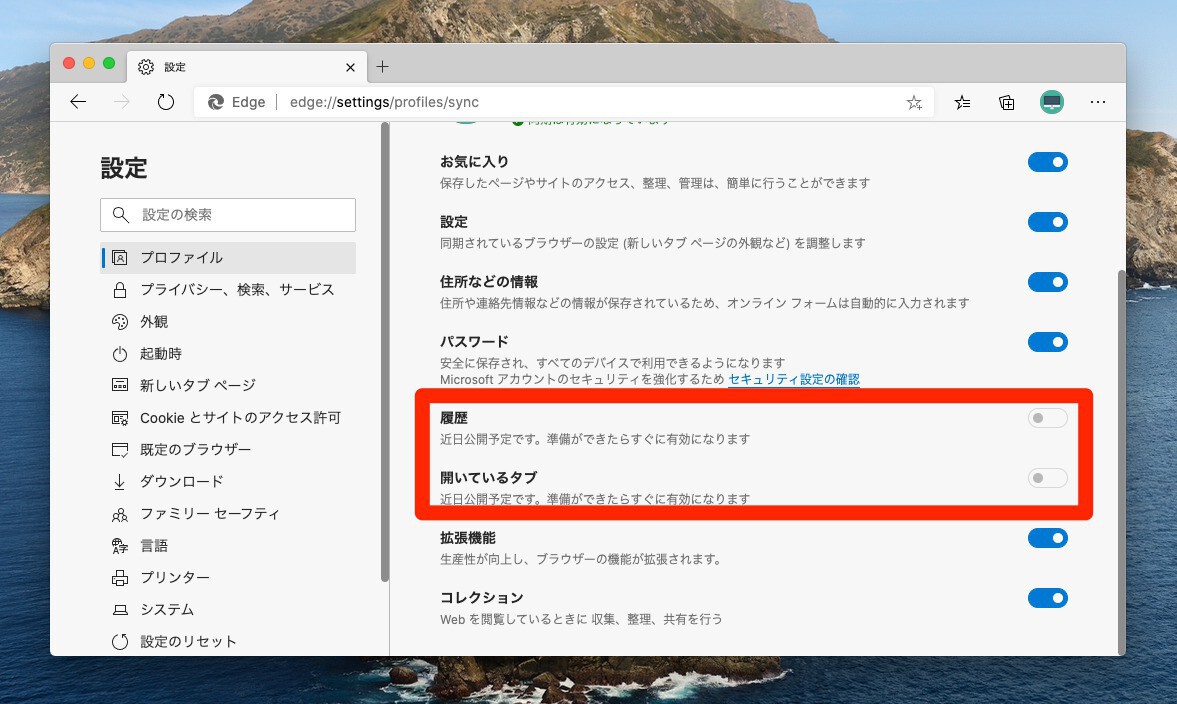Turn off the 拡張機能 sync toggle
This screenshot has height=704, width=1177.
coord(1047,538)
